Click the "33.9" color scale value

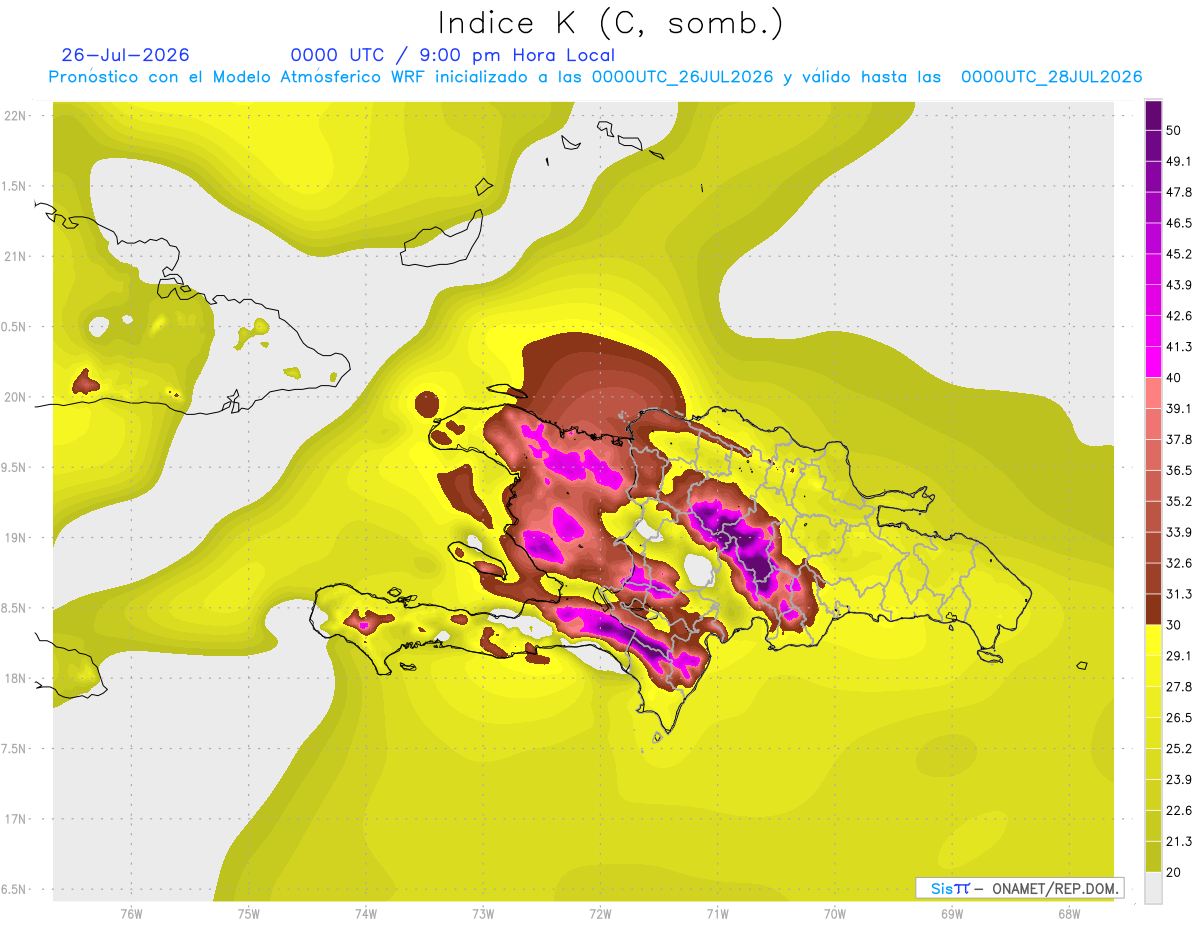pos(1179,532)
